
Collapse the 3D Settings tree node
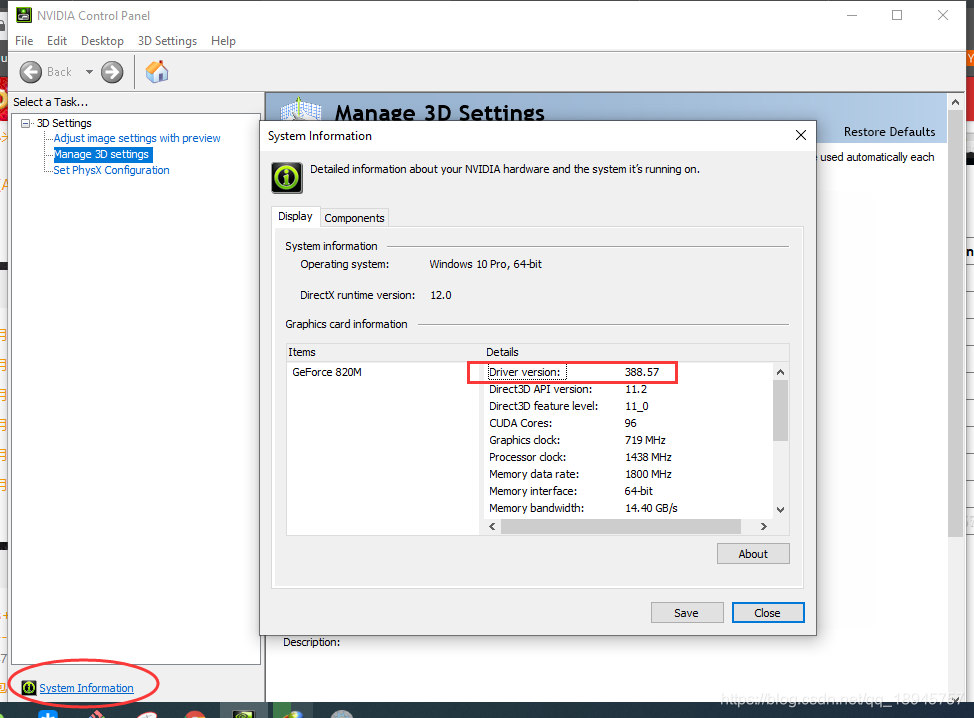25,123
